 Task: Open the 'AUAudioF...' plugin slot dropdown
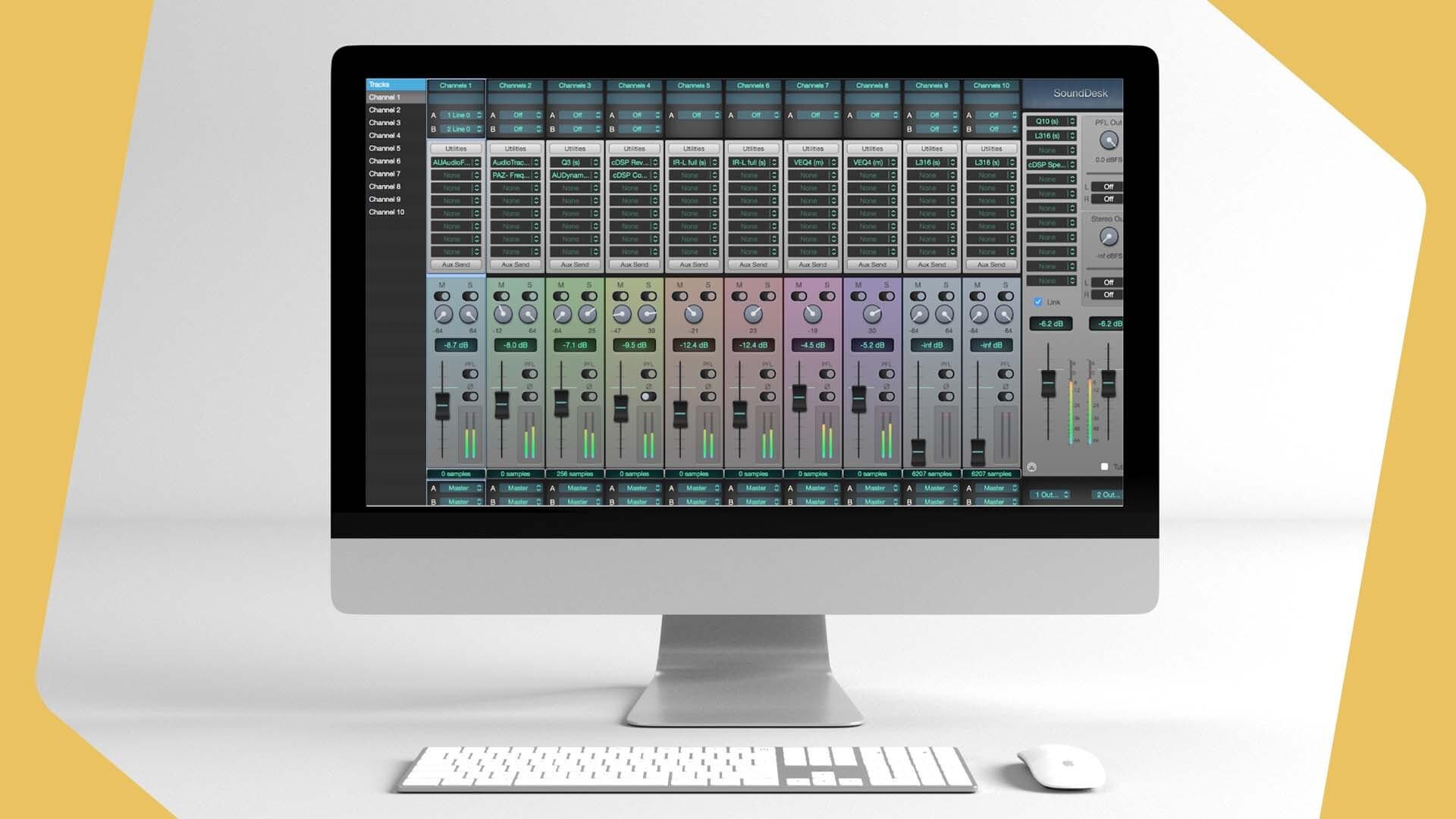[456, 162]
